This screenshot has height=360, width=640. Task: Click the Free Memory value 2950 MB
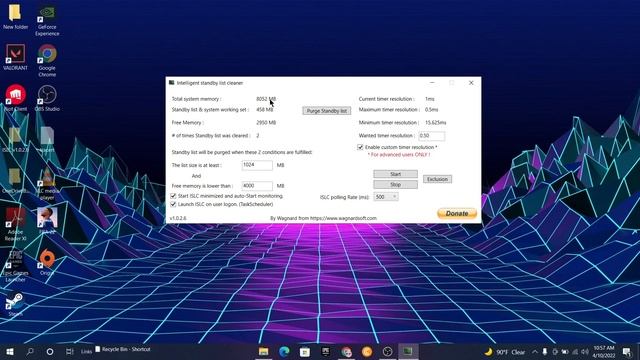[x=266, y=122]
